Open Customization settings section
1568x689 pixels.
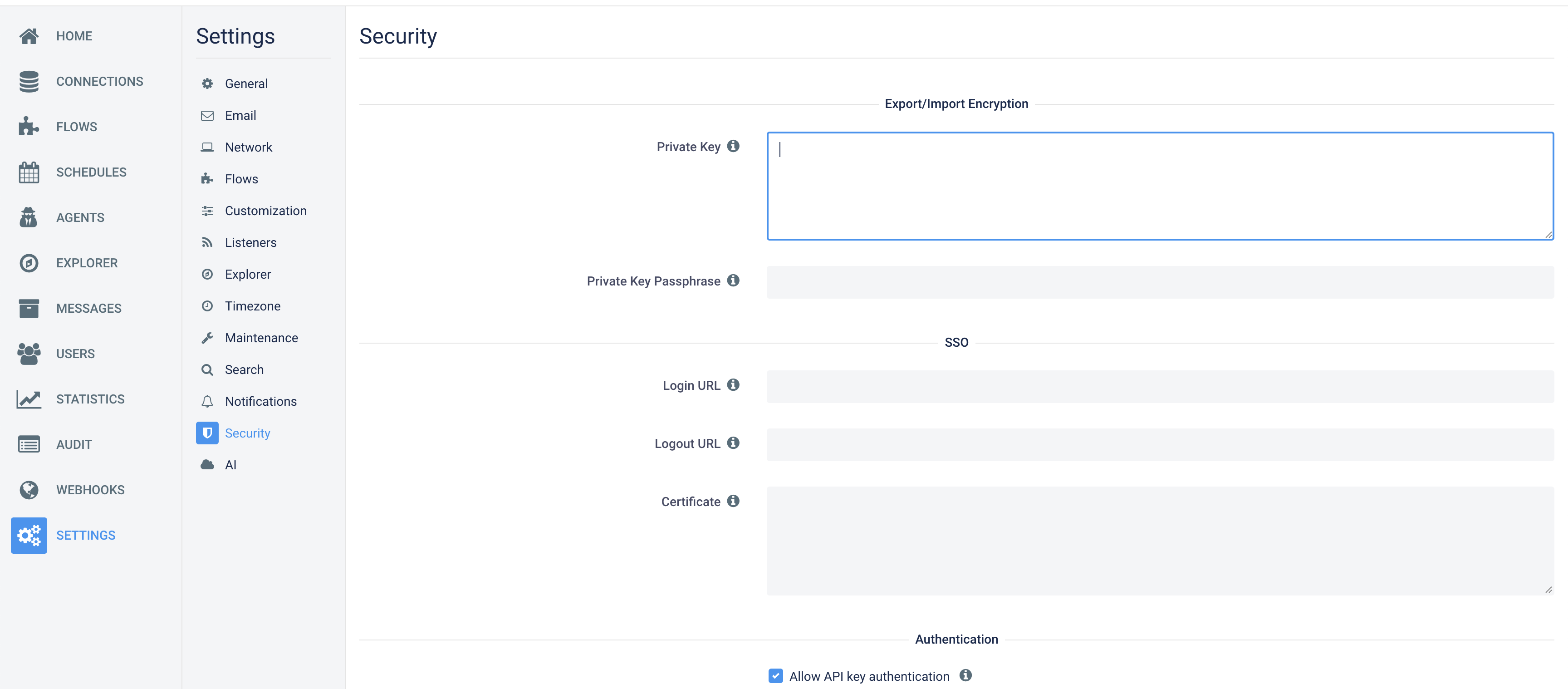click(x=265, y=211)
